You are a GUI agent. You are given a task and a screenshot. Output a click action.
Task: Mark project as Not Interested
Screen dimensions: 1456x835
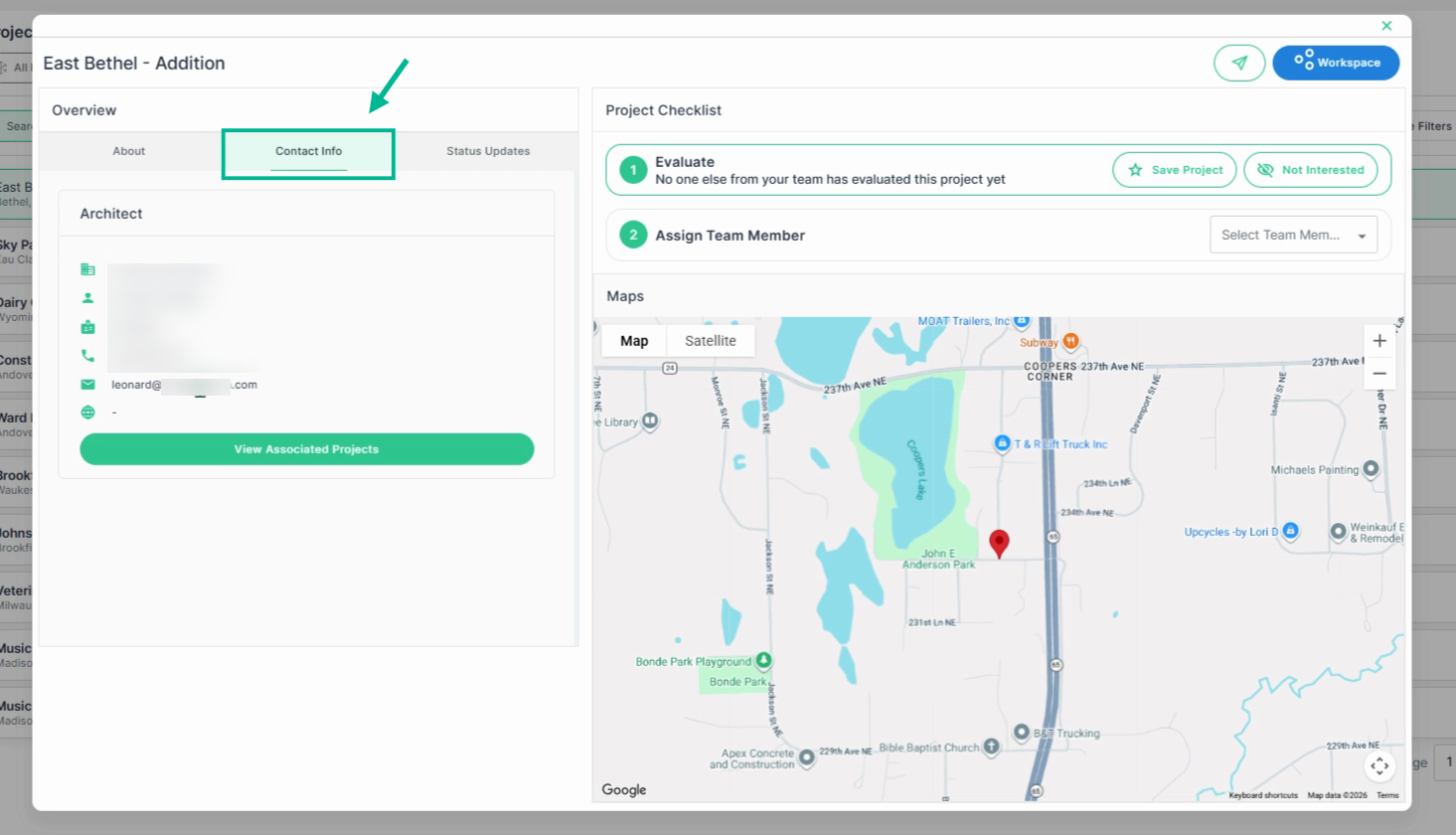click(x=1311, y=170)
